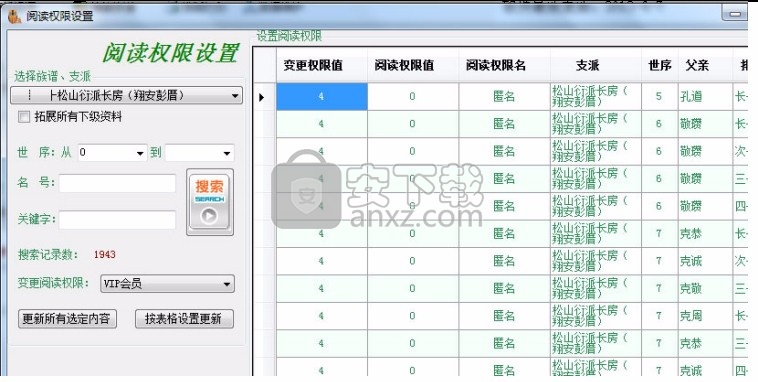Click the 世序 cell showing 5
758x382 pixels.
[x=660, y=97]
